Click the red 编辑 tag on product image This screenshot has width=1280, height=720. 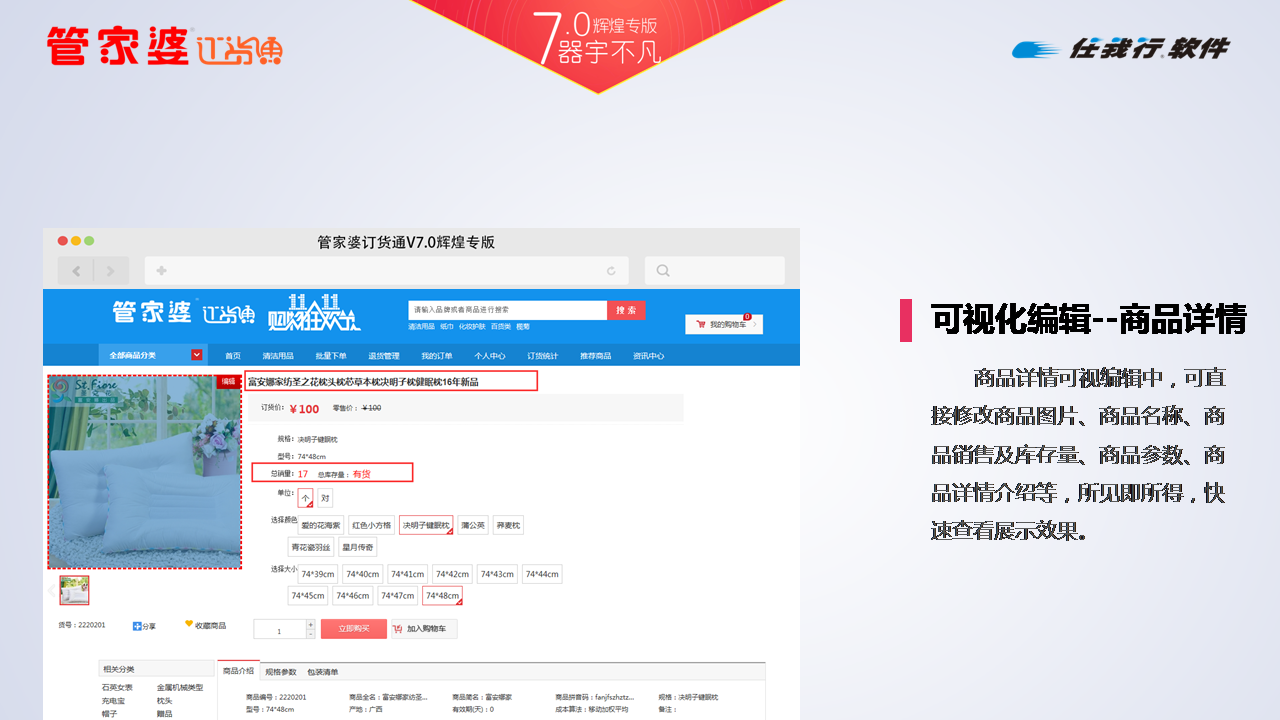tap(228, 381)
